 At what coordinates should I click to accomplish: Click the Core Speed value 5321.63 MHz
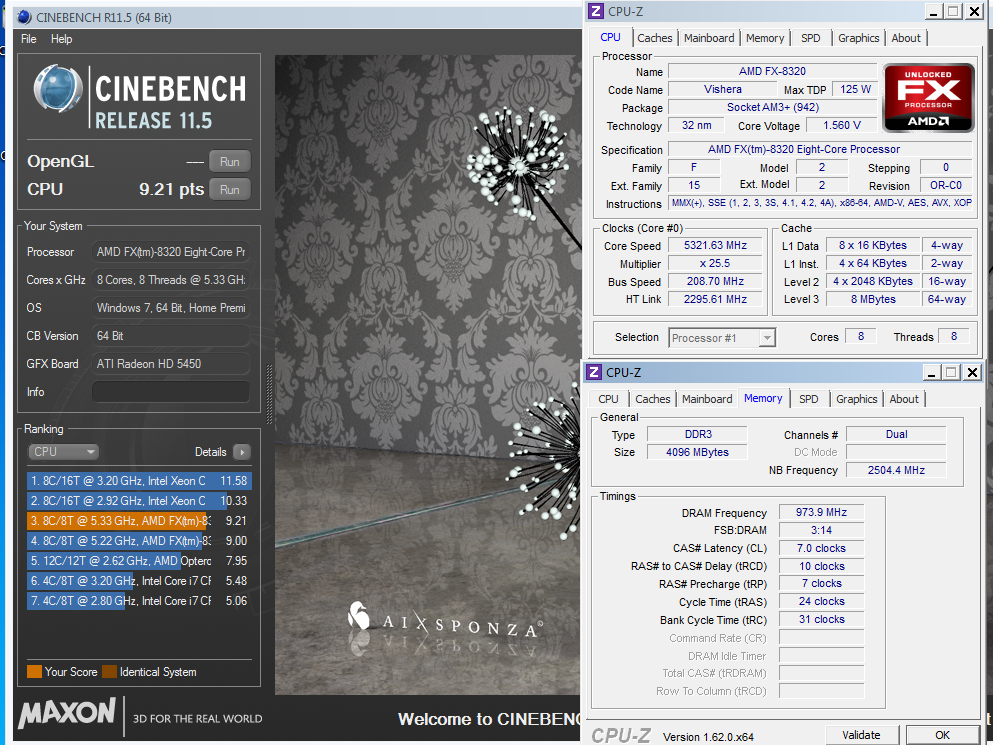tap(716, 245)
